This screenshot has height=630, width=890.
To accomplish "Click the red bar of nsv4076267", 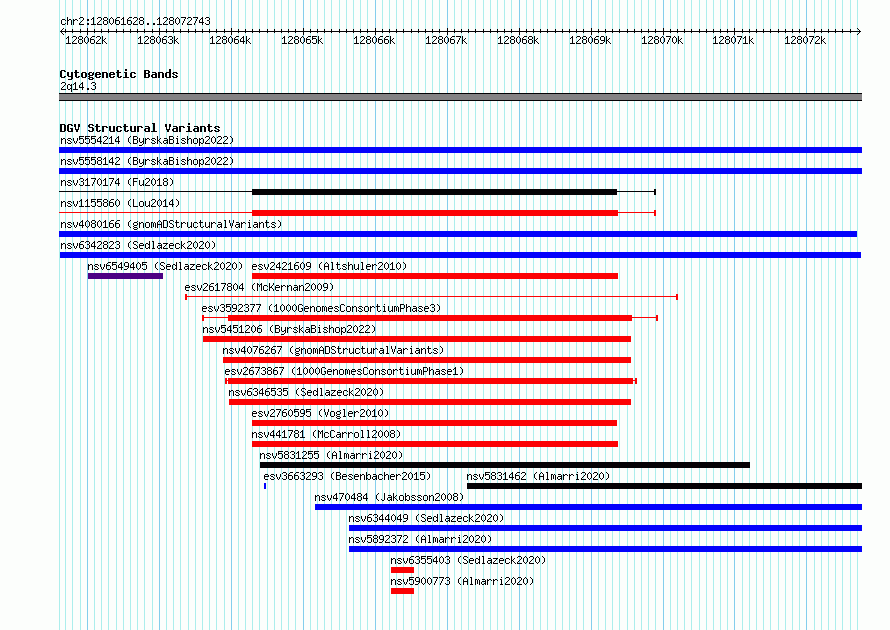I will (x=427, y=360).
